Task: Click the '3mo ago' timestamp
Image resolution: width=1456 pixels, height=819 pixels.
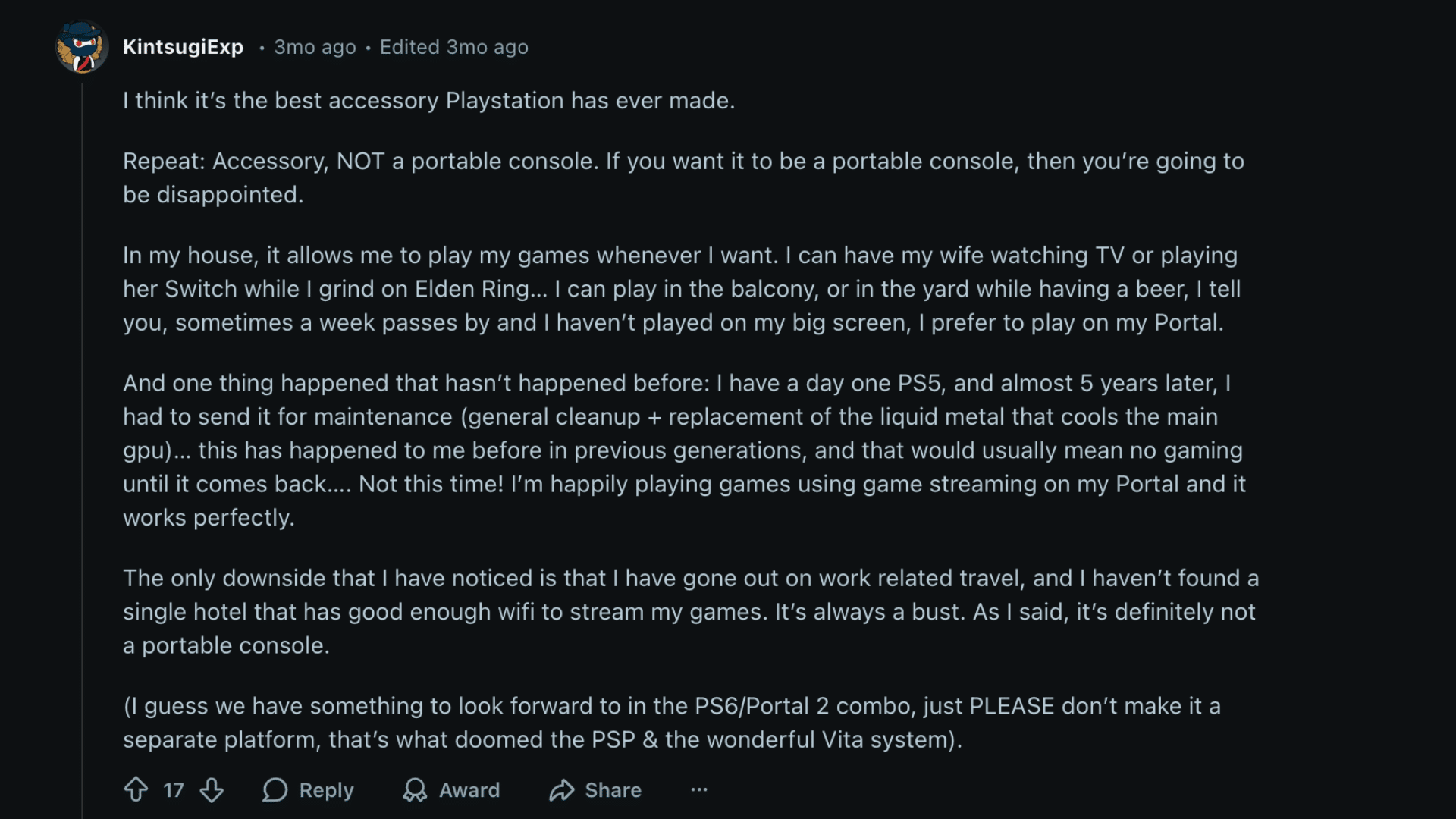Action: pos(314,47)
